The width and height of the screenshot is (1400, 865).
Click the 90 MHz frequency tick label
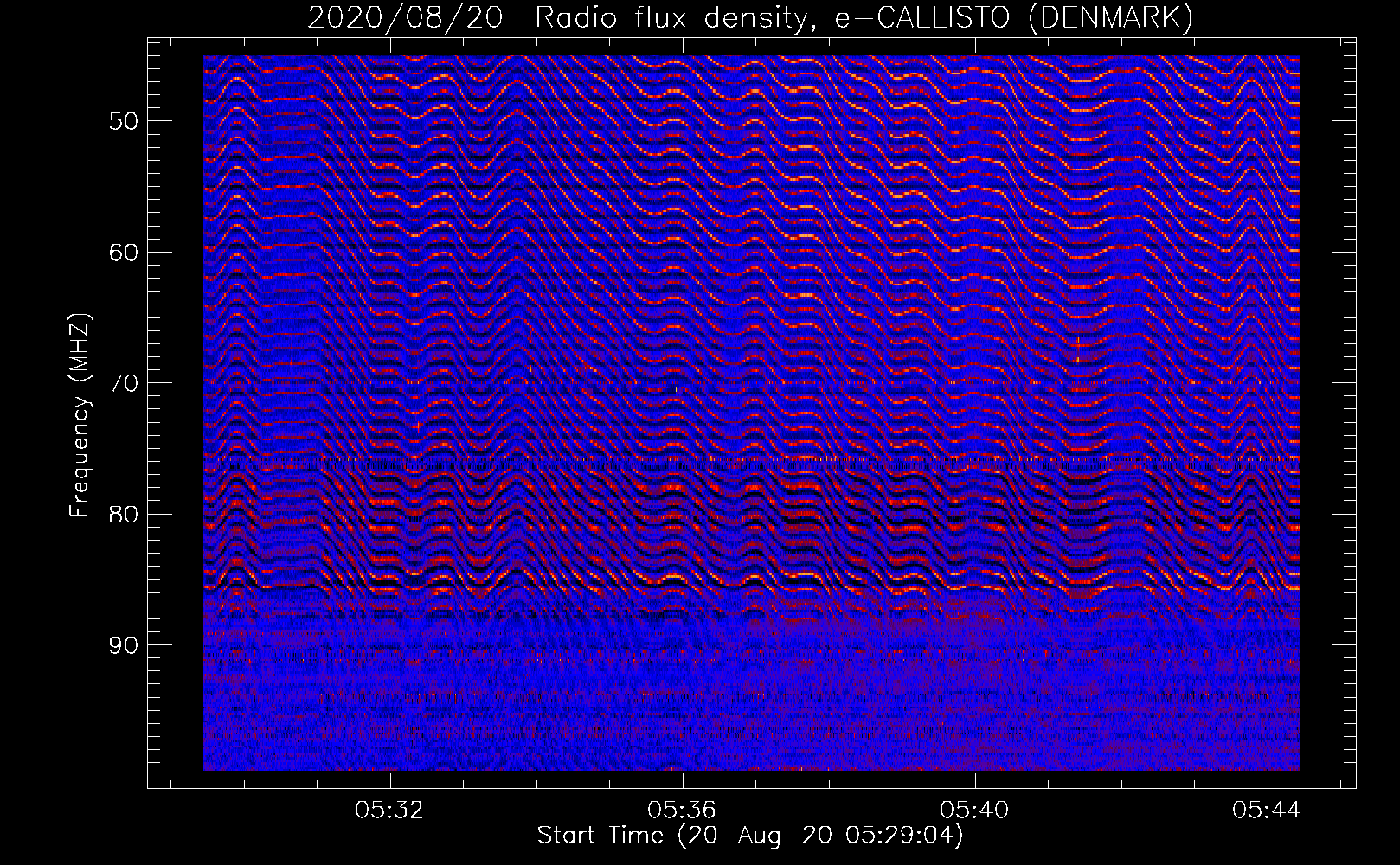(x=124, y=645)
